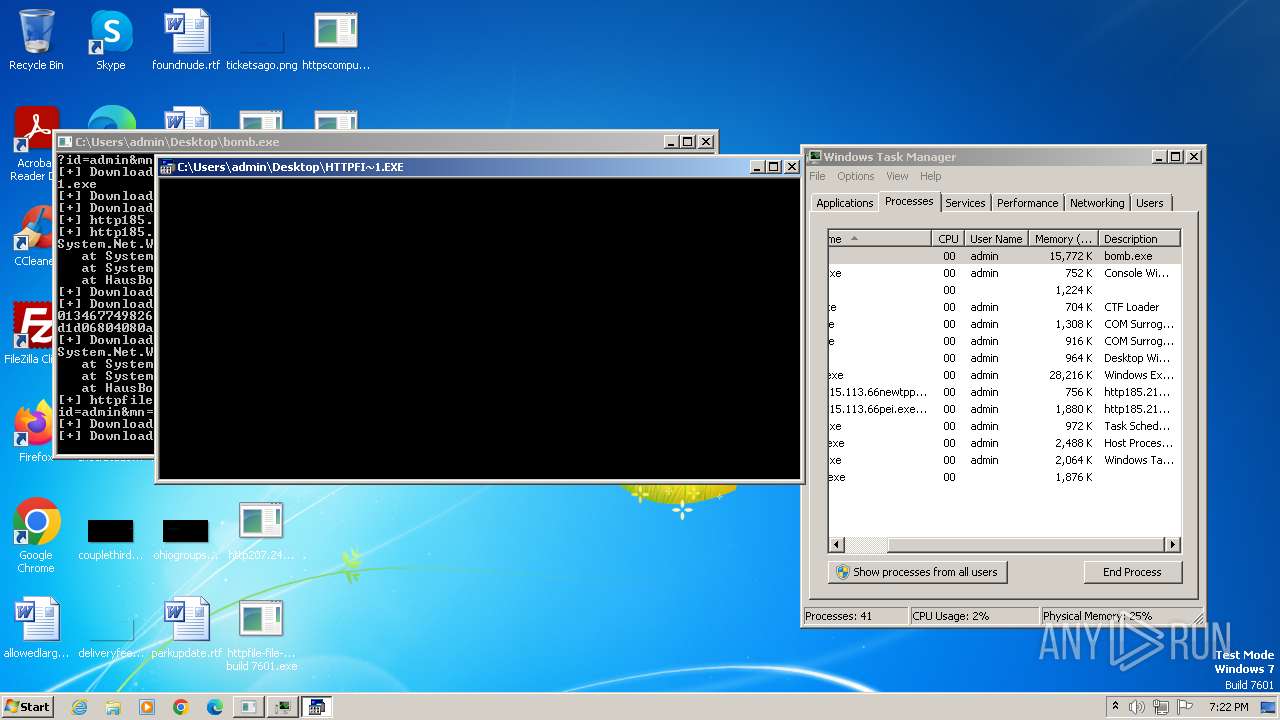Open Microsoft Edge from the taskbar
Screen dimensions: 1280x720
coord(215,707)
